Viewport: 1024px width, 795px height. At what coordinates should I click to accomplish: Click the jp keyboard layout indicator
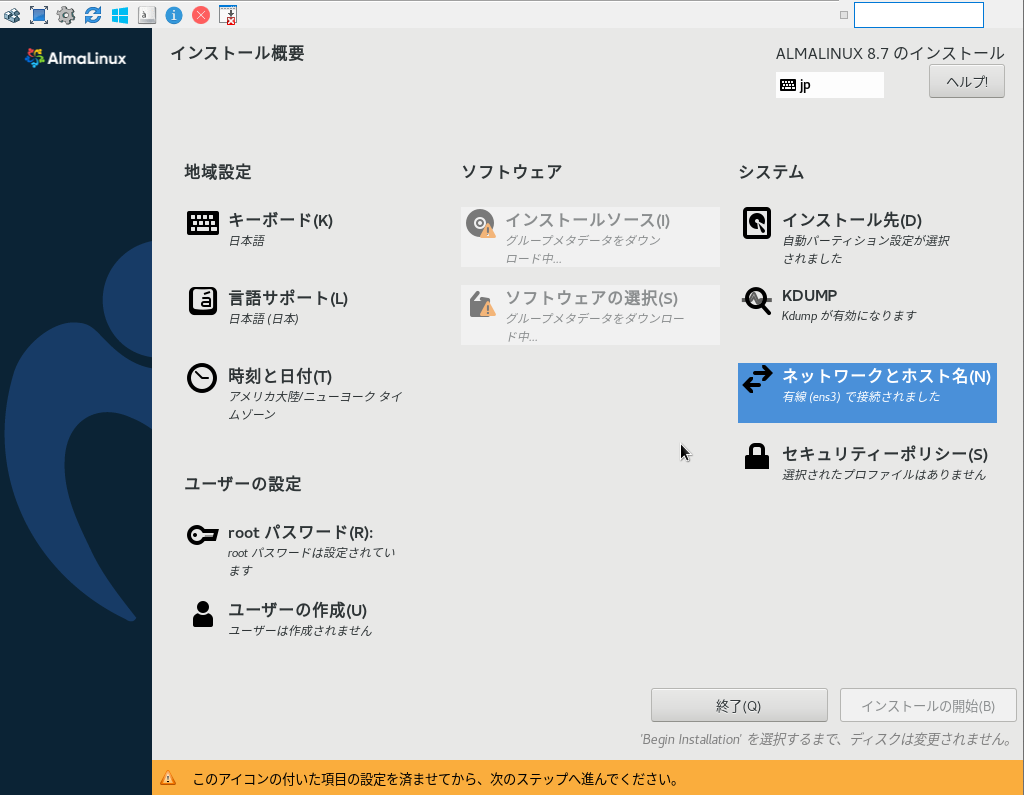829,85
